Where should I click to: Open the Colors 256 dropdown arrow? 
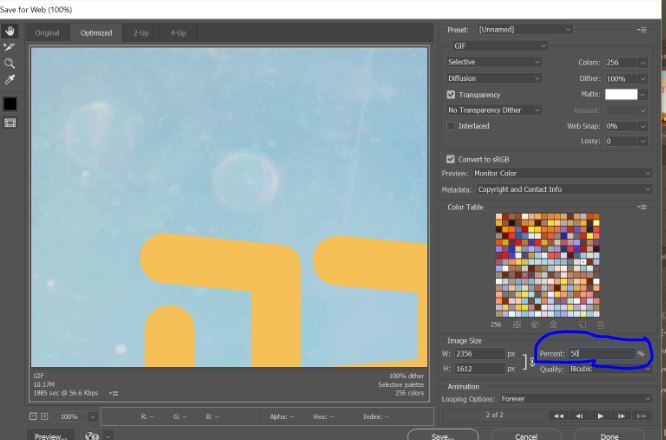[x=643, y=62]
